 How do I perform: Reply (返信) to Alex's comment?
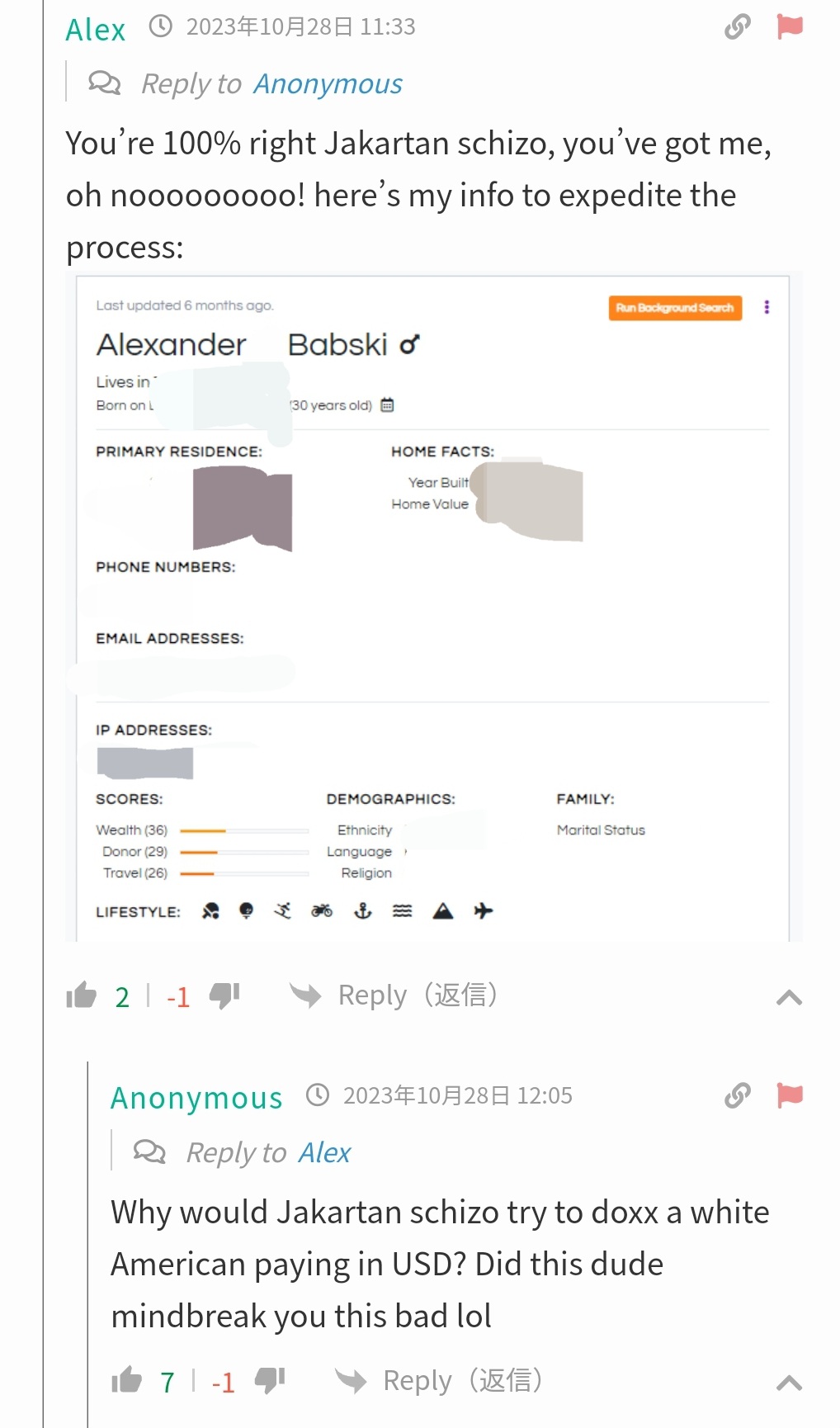pyautogui.click(x=394, y=995)
